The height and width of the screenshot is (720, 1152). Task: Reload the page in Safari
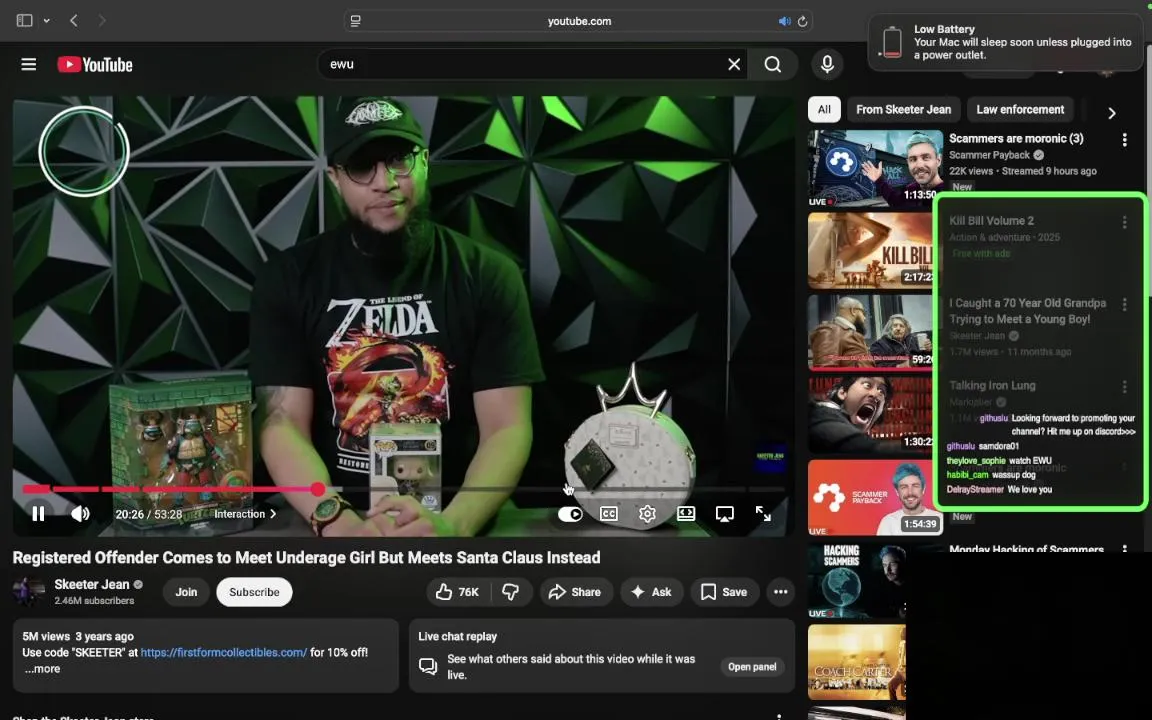tap(802, 21)
